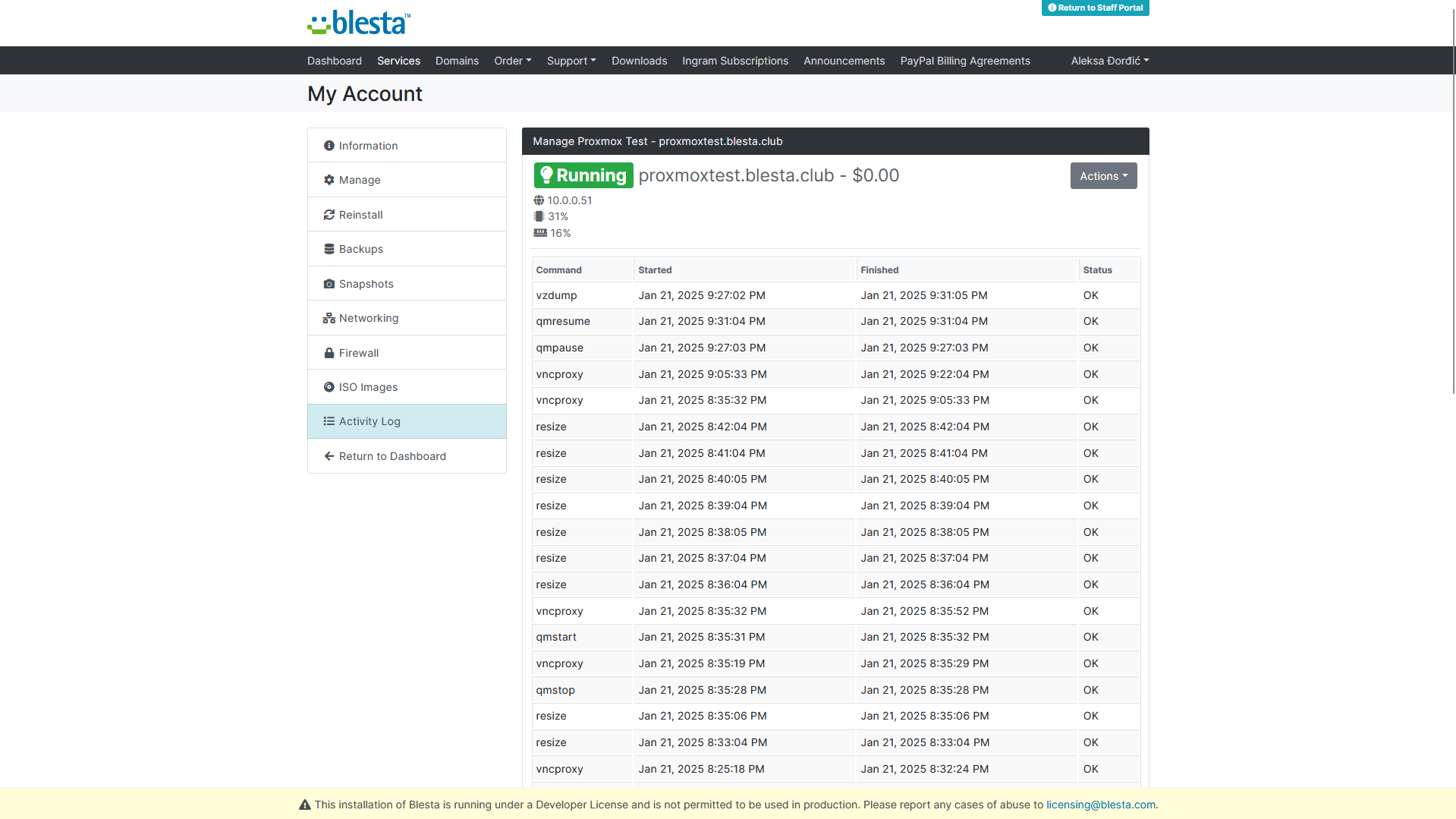This screenshot has height=819, width=1456.
Task: Click the Firewall lock icon
Action: click(x=329, y=353)
